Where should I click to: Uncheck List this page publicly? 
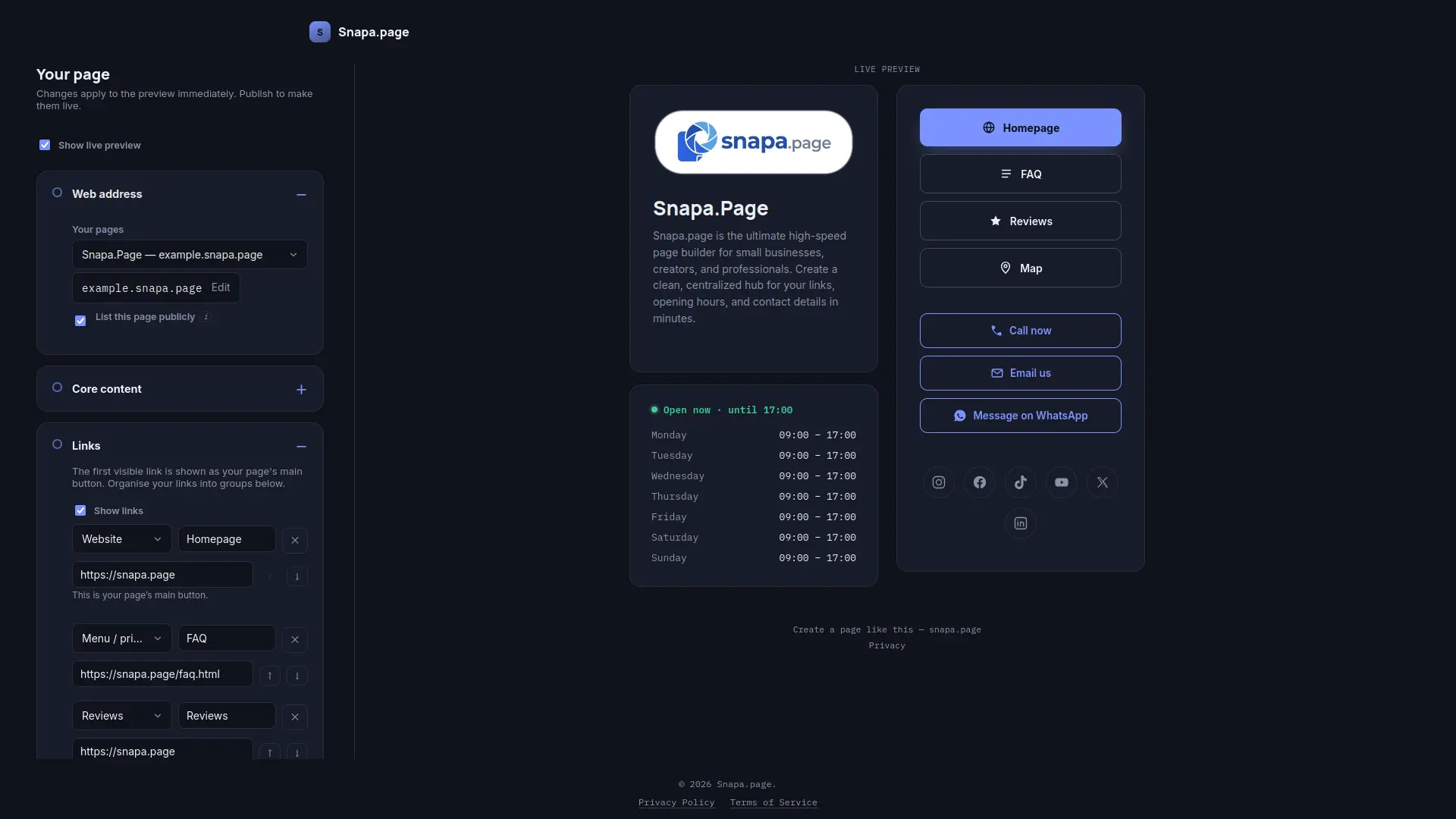click(80, 321)
